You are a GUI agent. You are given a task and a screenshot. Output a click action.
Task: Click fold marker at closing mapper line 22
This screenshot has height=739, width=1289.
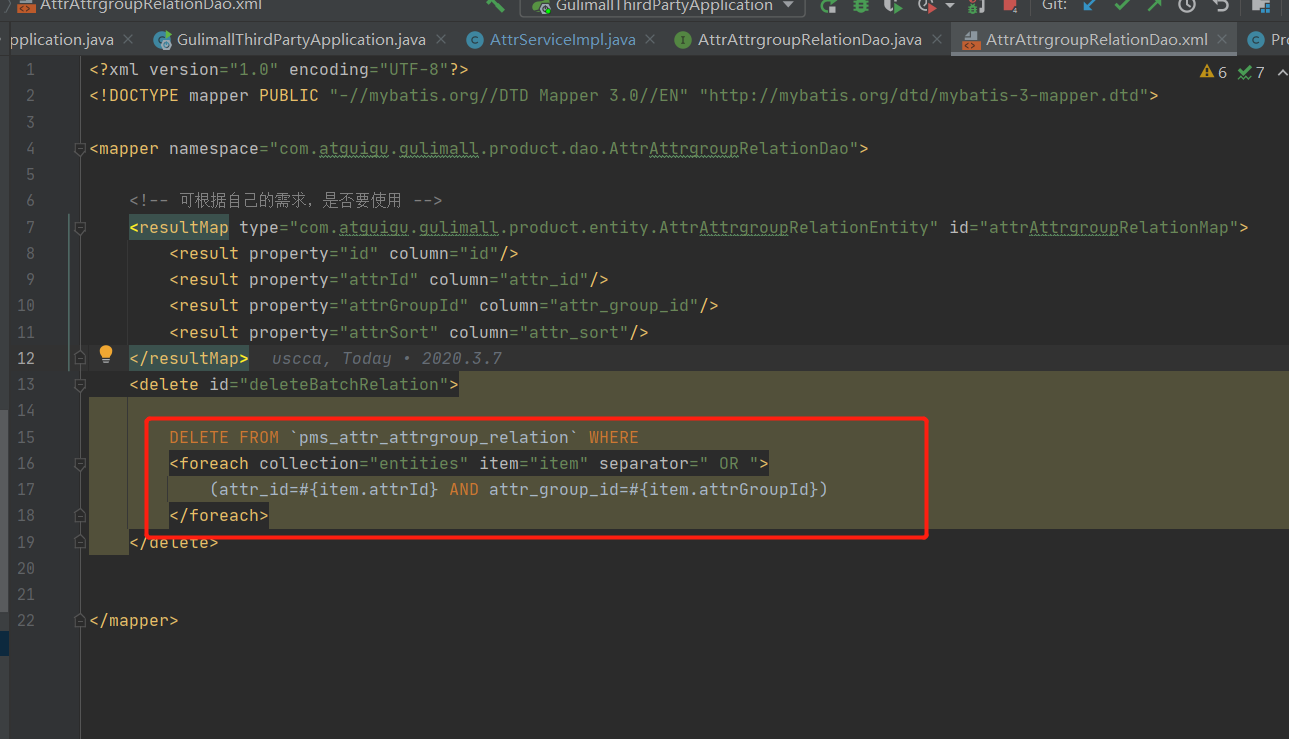coord(80,620)
